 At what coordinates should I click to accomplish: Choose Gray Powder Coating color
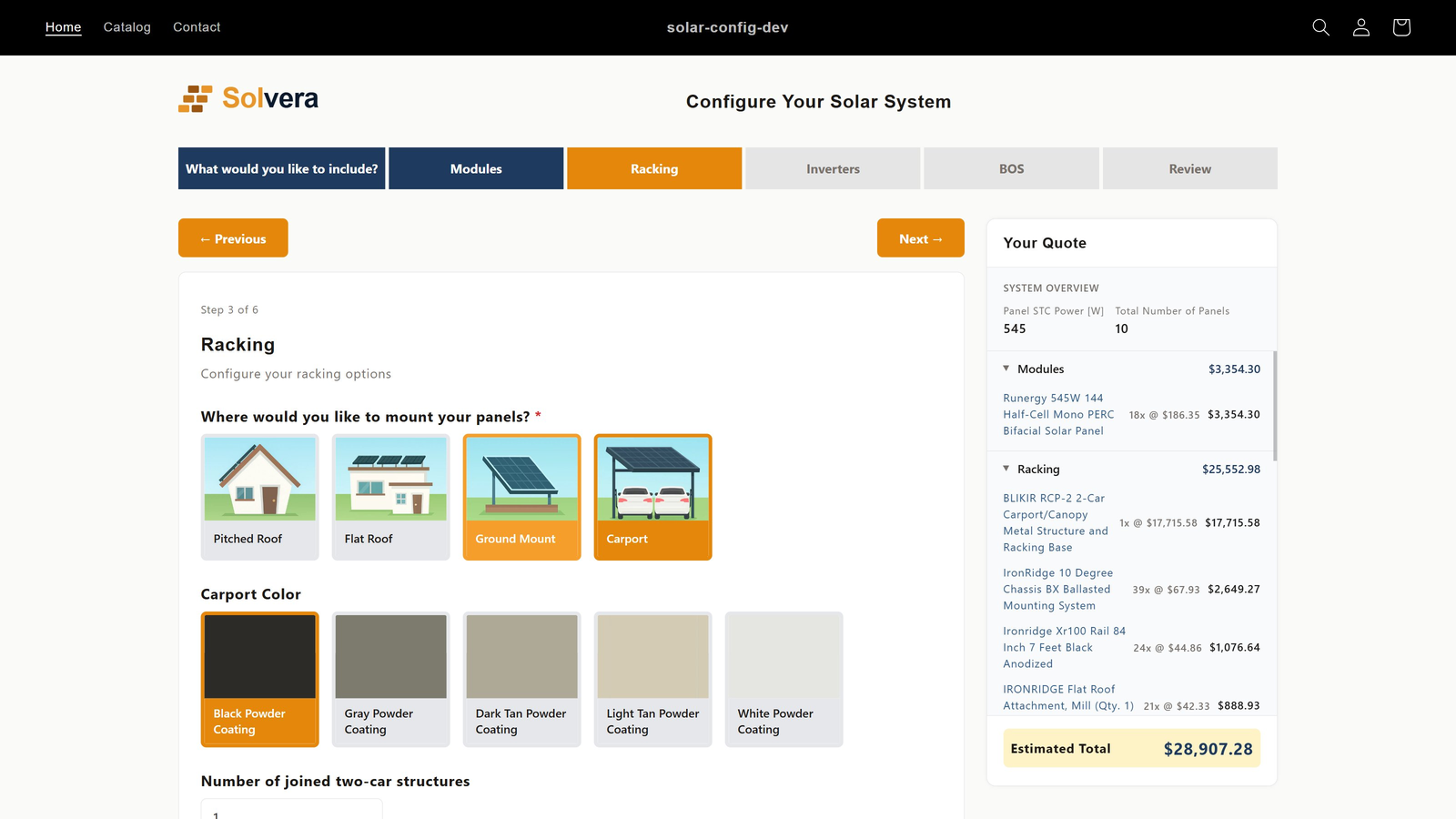point(391,680)
